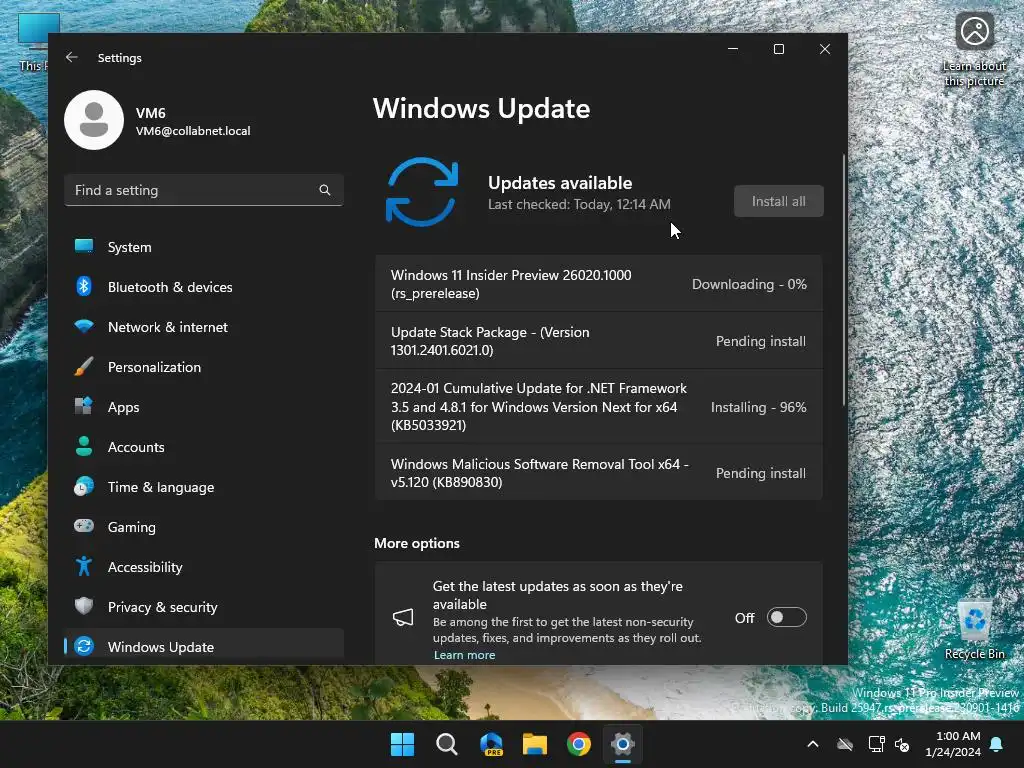Click the Downloading - 0% status text

tap(749, 284)
